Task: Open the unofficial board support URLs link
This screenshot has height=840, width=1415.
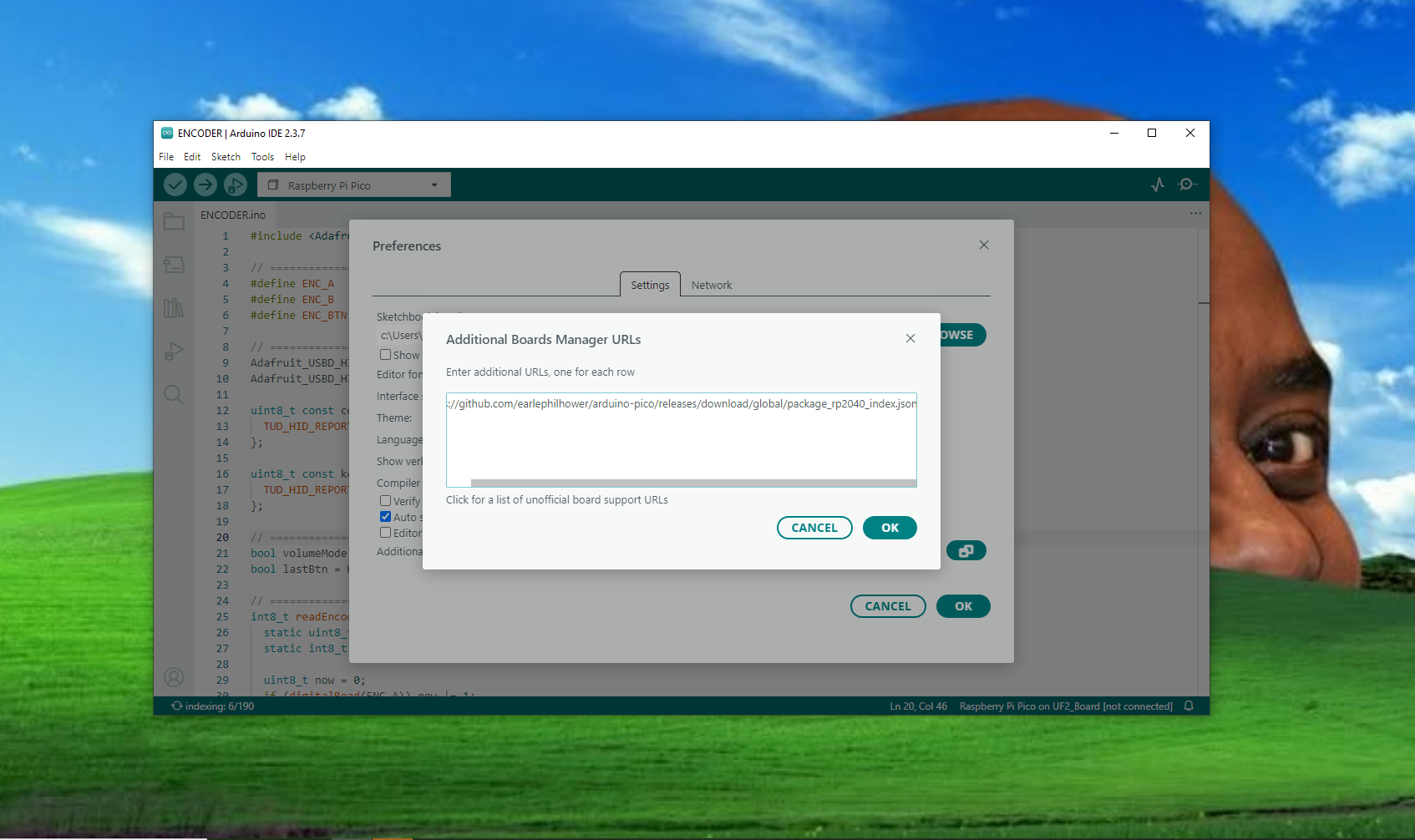Action: 557,500
